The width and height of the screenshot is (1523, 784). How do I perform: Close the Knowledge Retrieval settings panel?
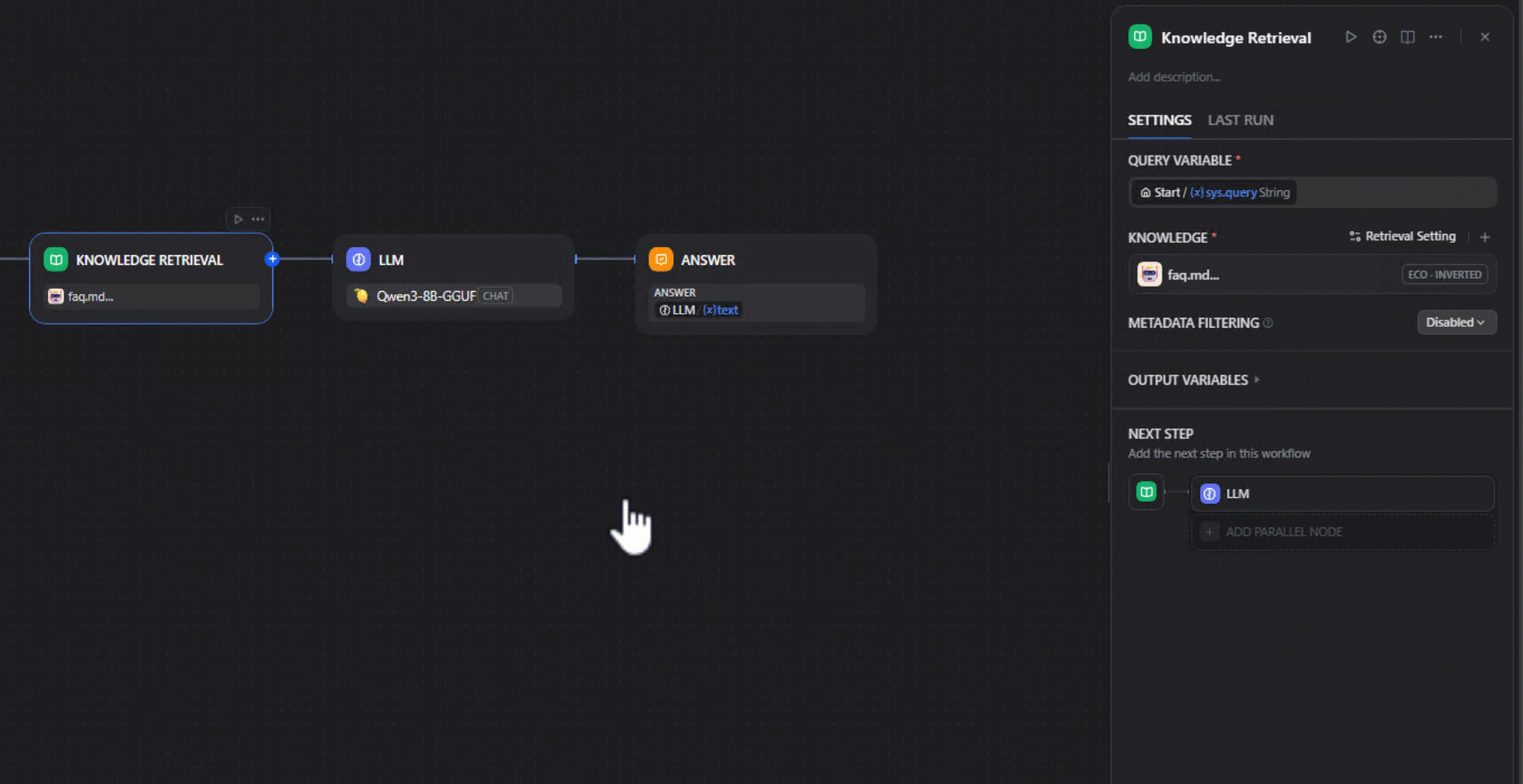click(x=1485, y=37)
